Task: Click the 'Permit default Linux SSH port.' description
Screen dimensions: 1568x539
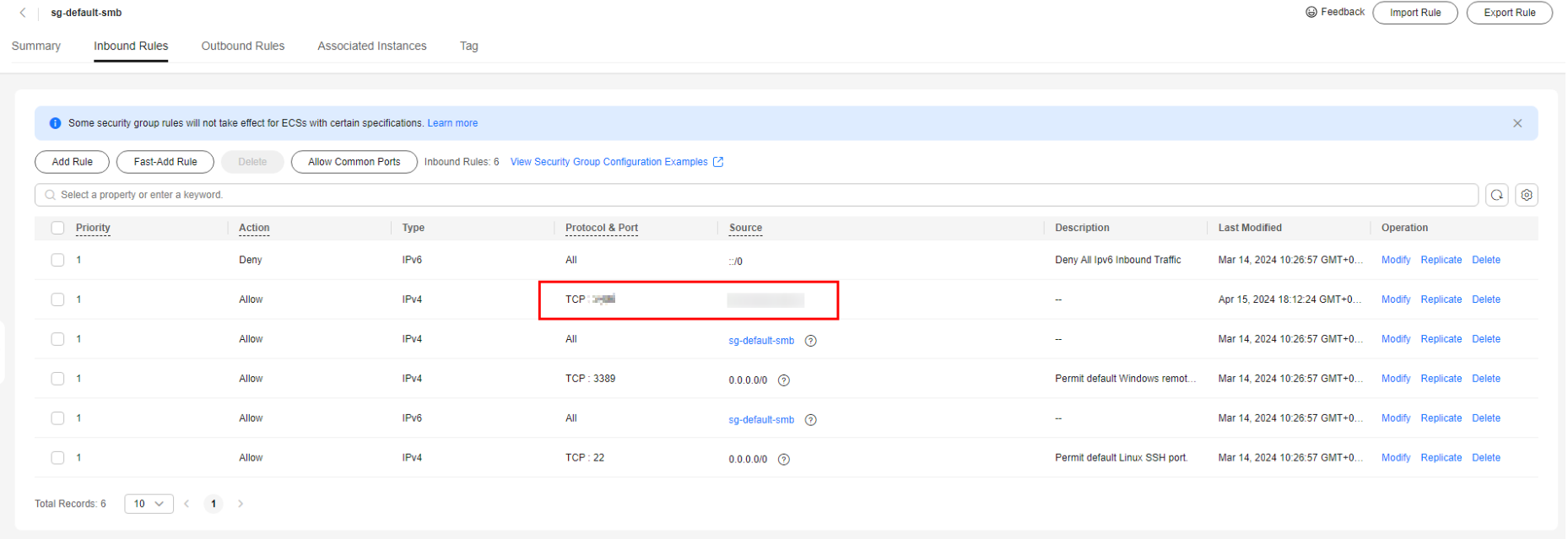Action: 1122,458
